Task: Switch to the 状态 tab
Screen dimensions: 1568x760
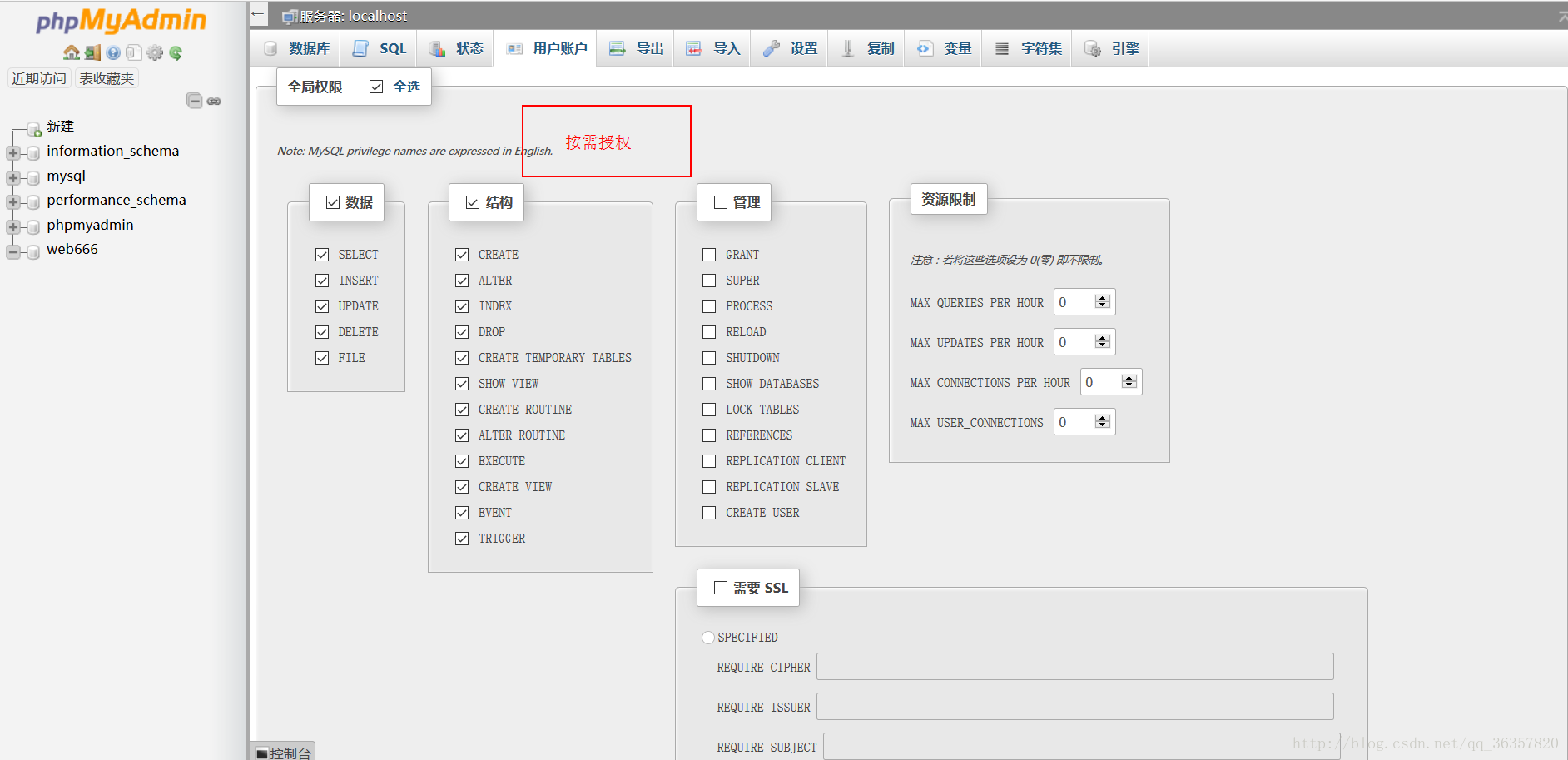Action: (x=455, y=48)
